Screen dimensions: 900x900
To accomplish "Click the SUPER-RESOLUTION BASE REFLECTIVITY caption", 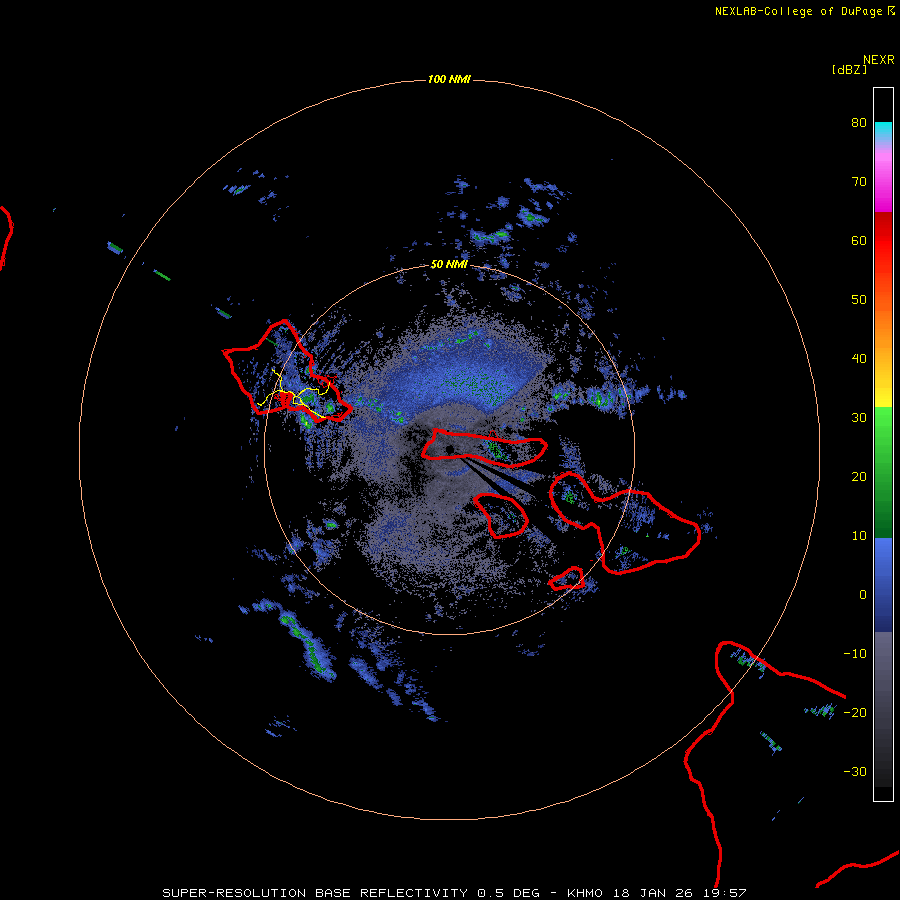I will point(315,893).
